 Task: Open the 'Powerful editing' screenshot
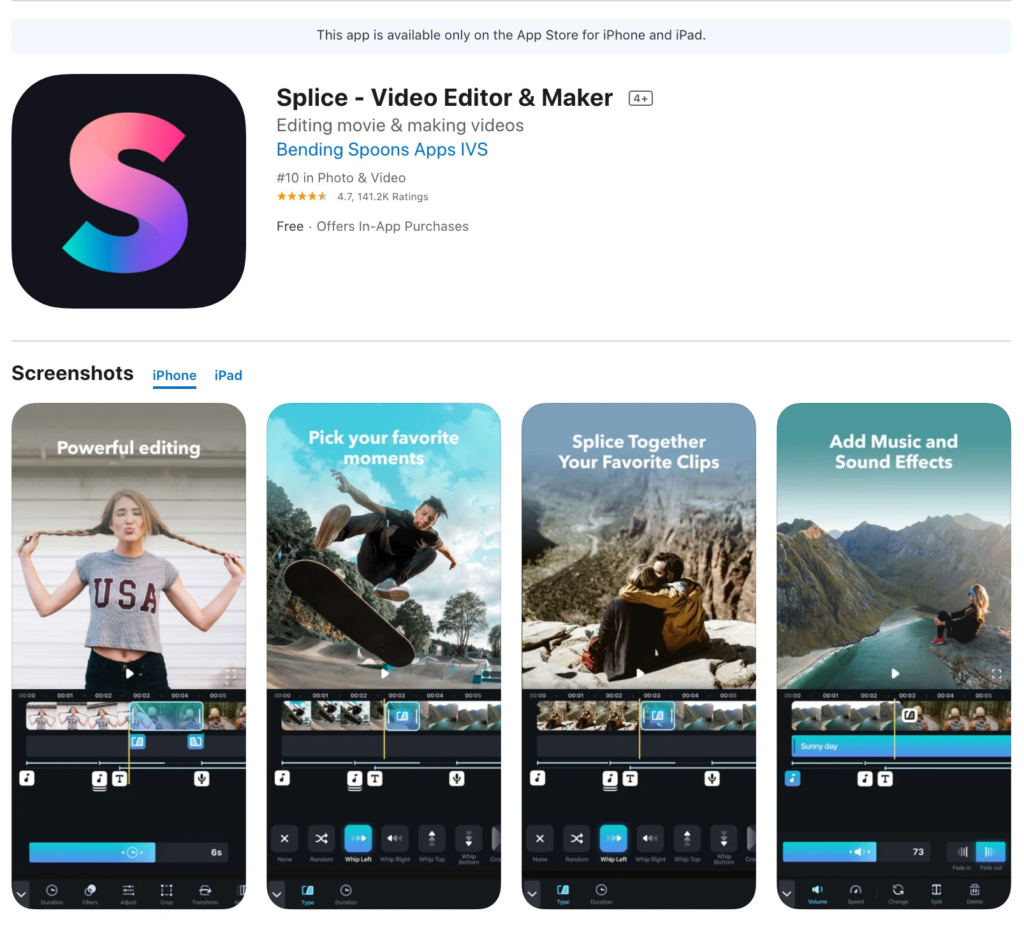tap(129, 655)
